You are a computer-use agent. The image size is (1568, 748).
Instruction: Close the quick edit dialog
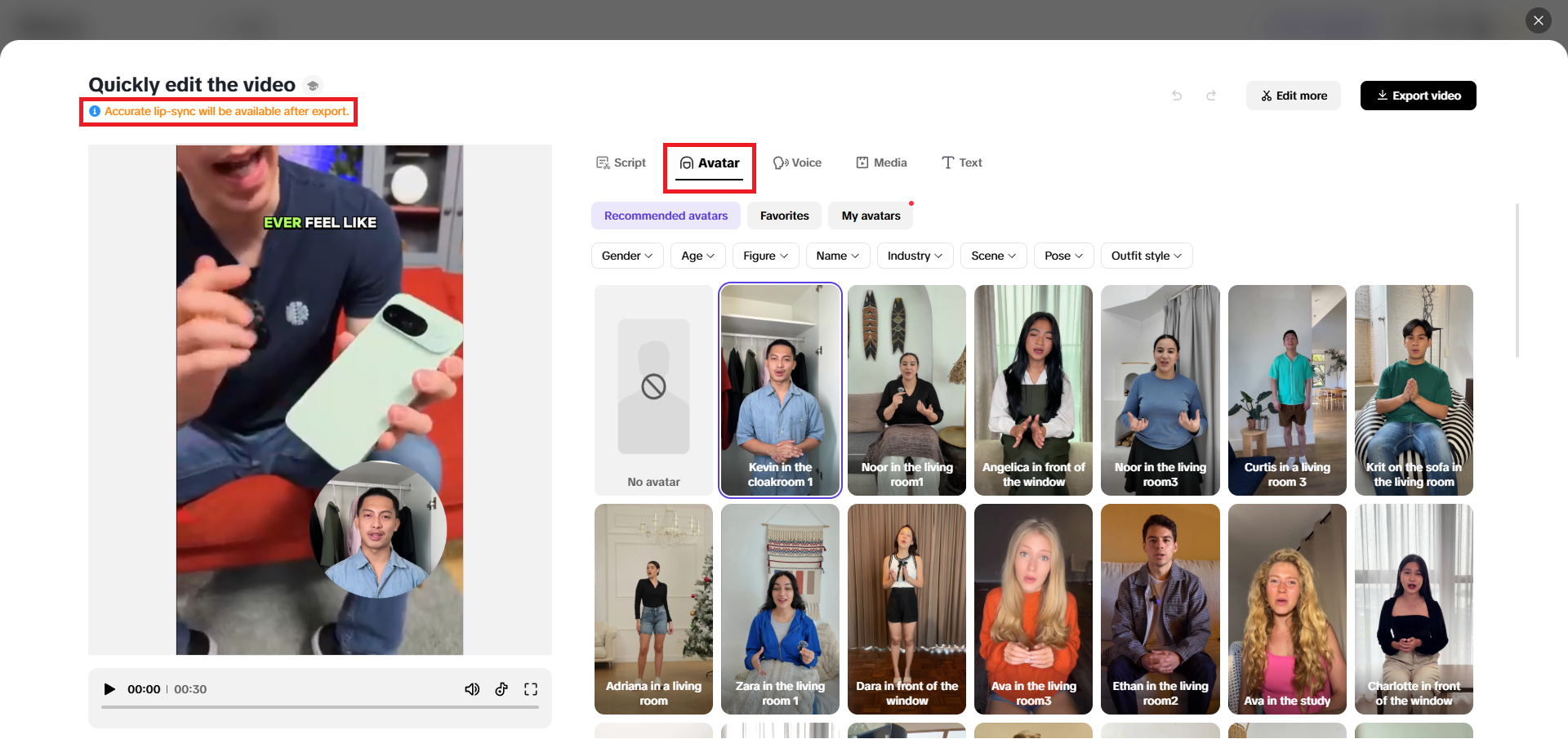point(1538,20)
